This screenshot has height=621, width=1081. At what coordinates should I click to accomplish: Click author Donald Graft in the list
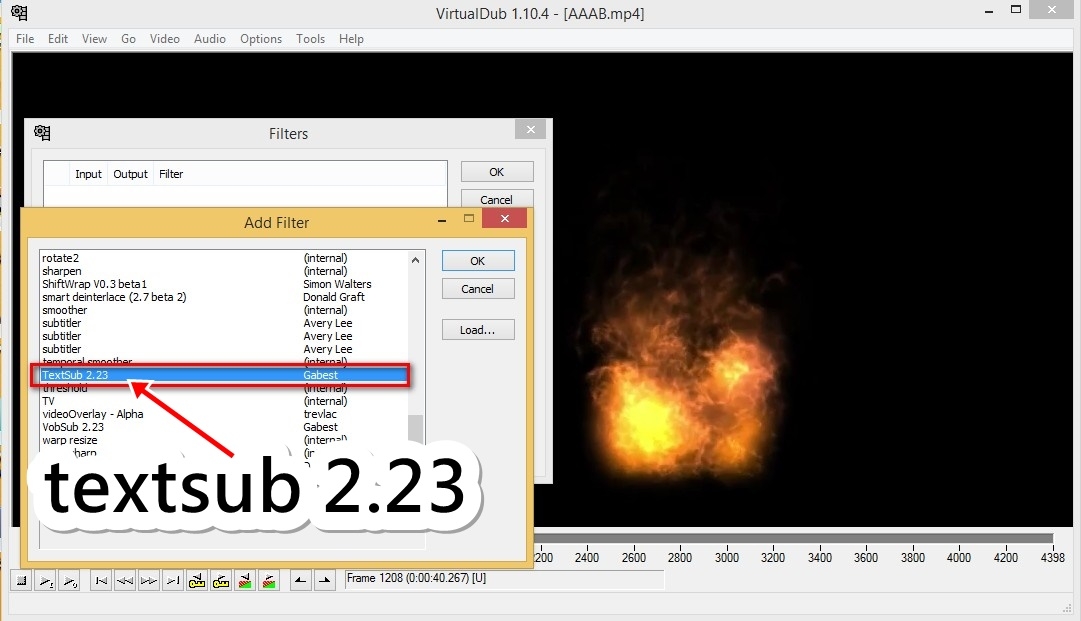(334, 297)
